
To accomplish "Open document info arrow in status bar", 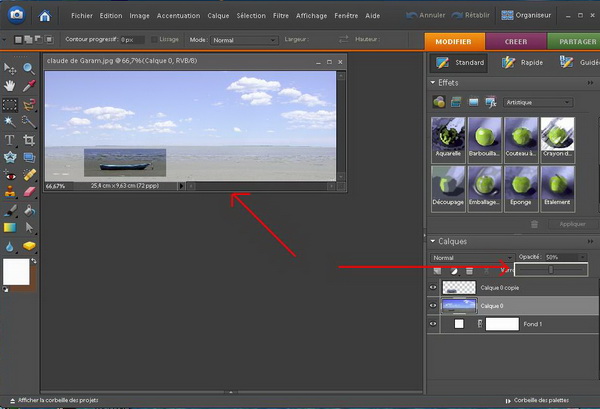I will 181,186.
